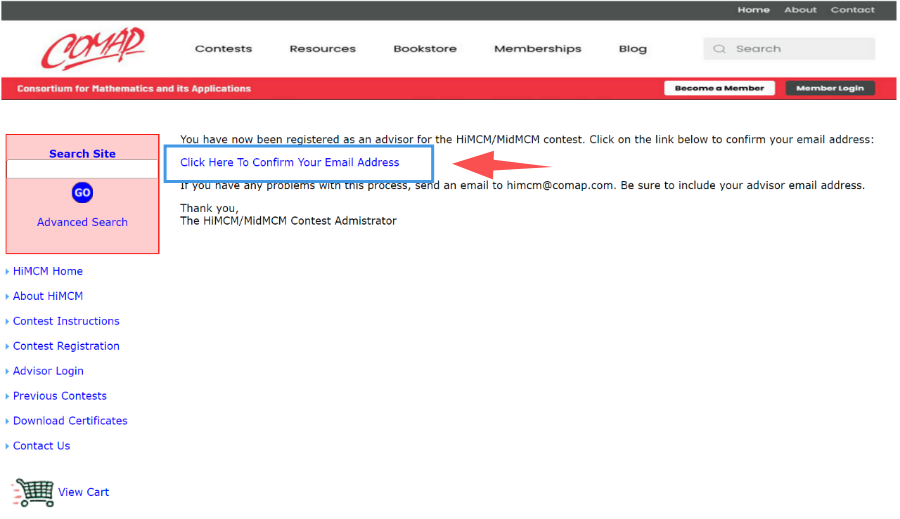Viewport: 900px width, 519px height.
Task: Click Here To Confirm Your Email Address link
Action: (x=289, y=162)
